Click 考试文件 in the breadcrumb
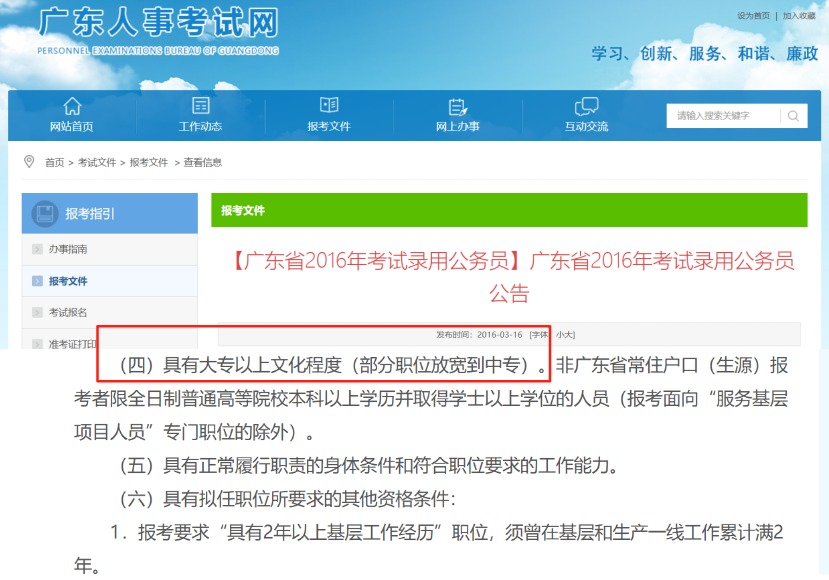 point(96,162)
